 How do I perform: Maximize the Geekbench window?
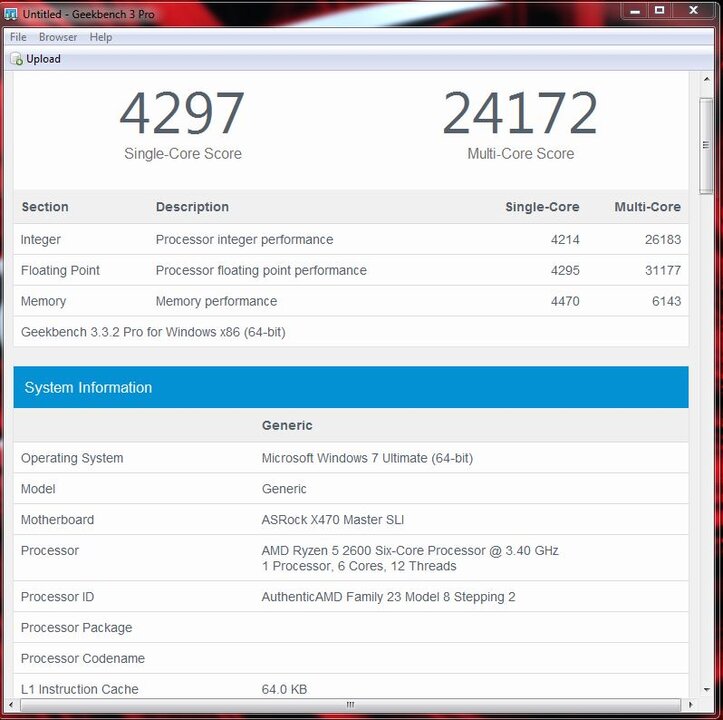[x=660, y=11]
